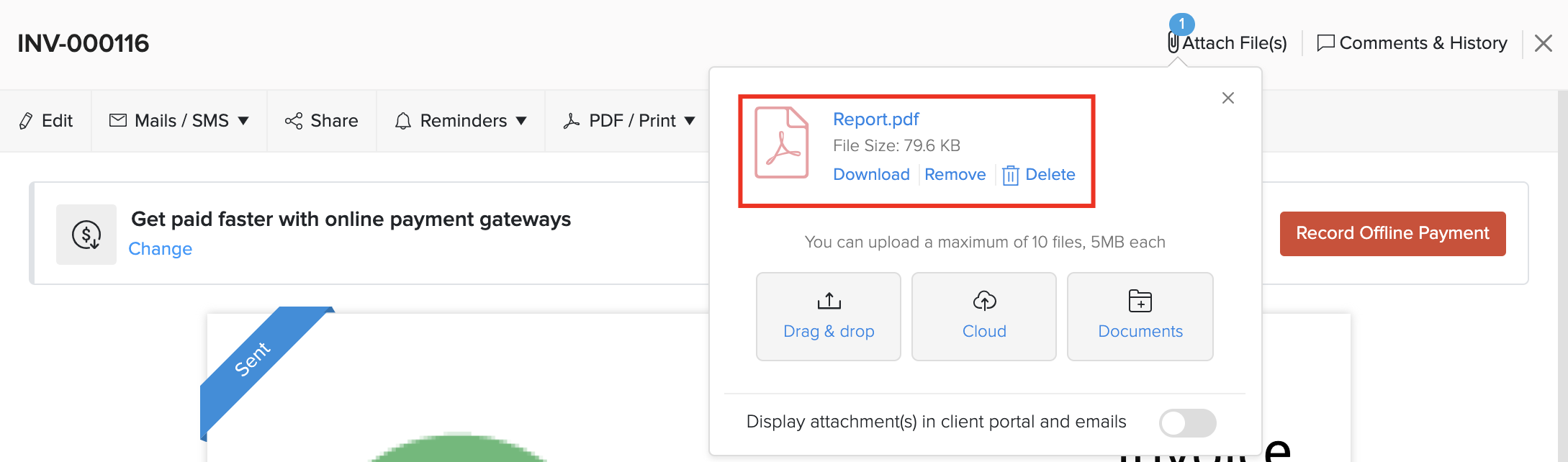Click the Share toolbar item
Screen dimensions: 1568x462
pos(322,121)
